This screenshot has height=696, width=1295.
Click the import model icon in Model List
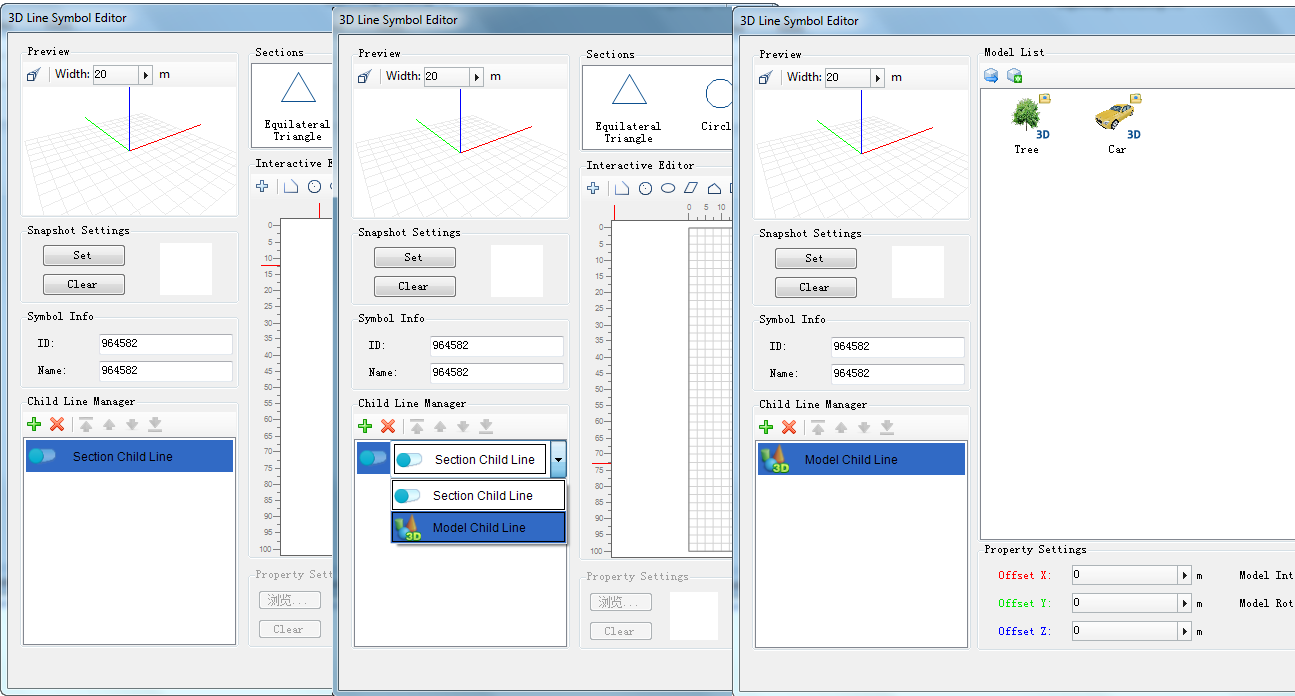991,75
